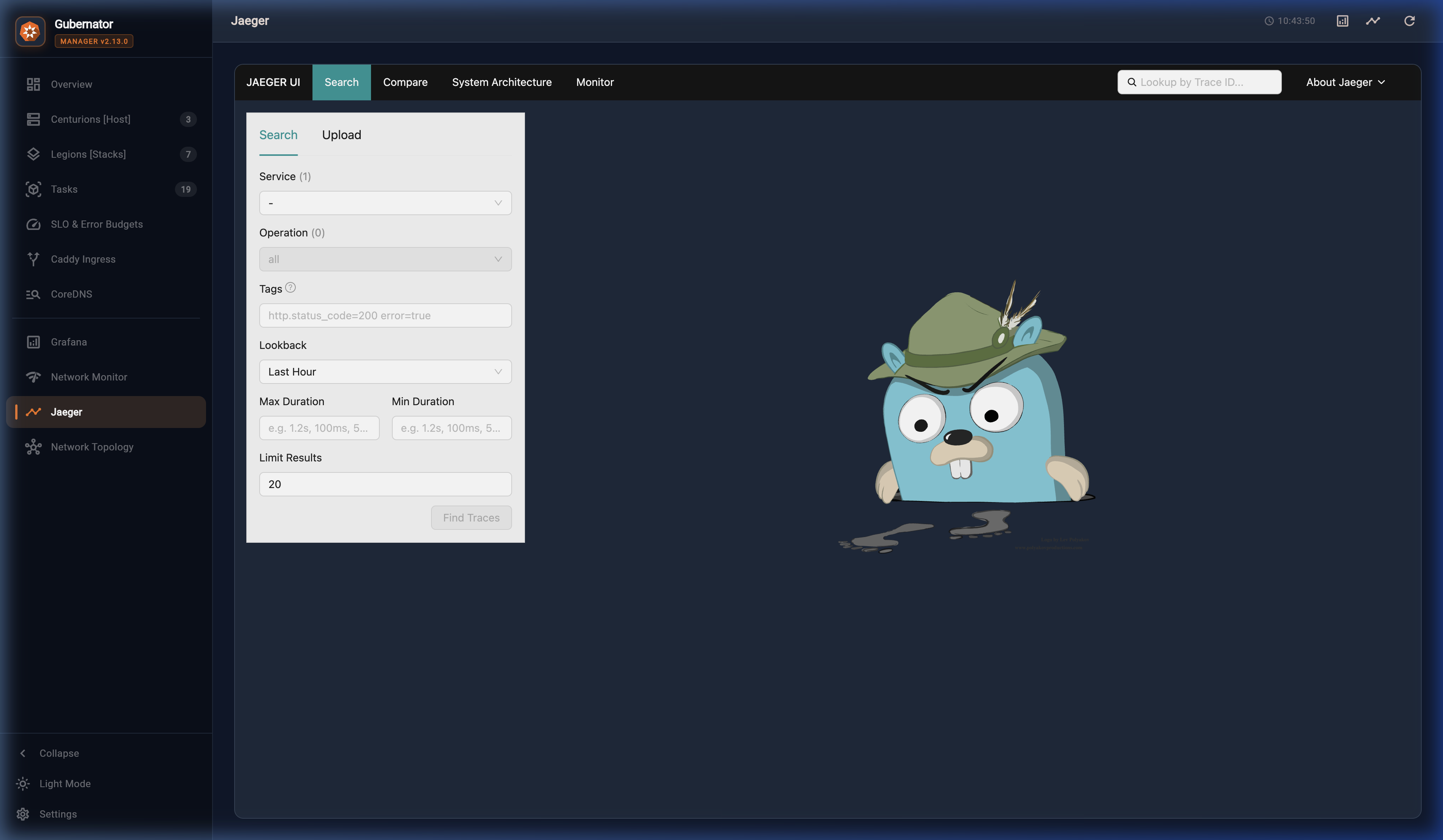1443x840 pixels.
Task: Open the Operation dropdown showing all
Action: (385, 259)
